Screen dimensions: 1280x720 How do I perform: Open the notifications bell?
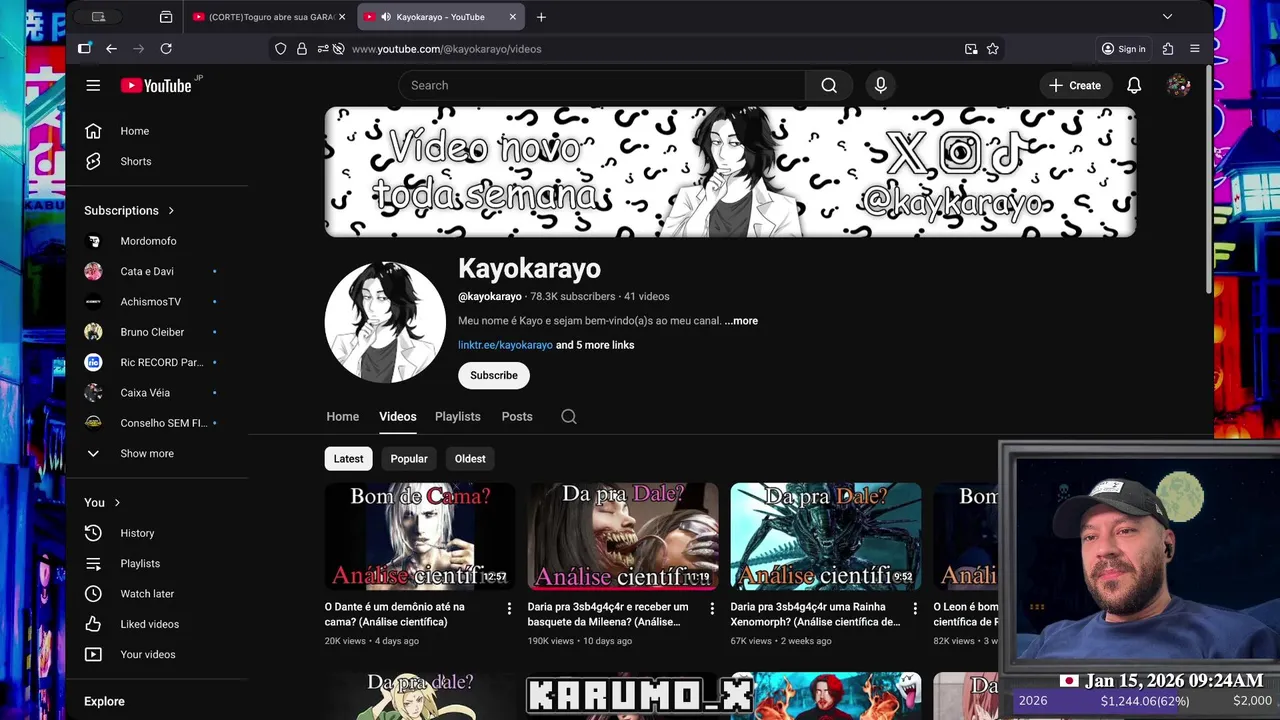tap(1134, 85)
